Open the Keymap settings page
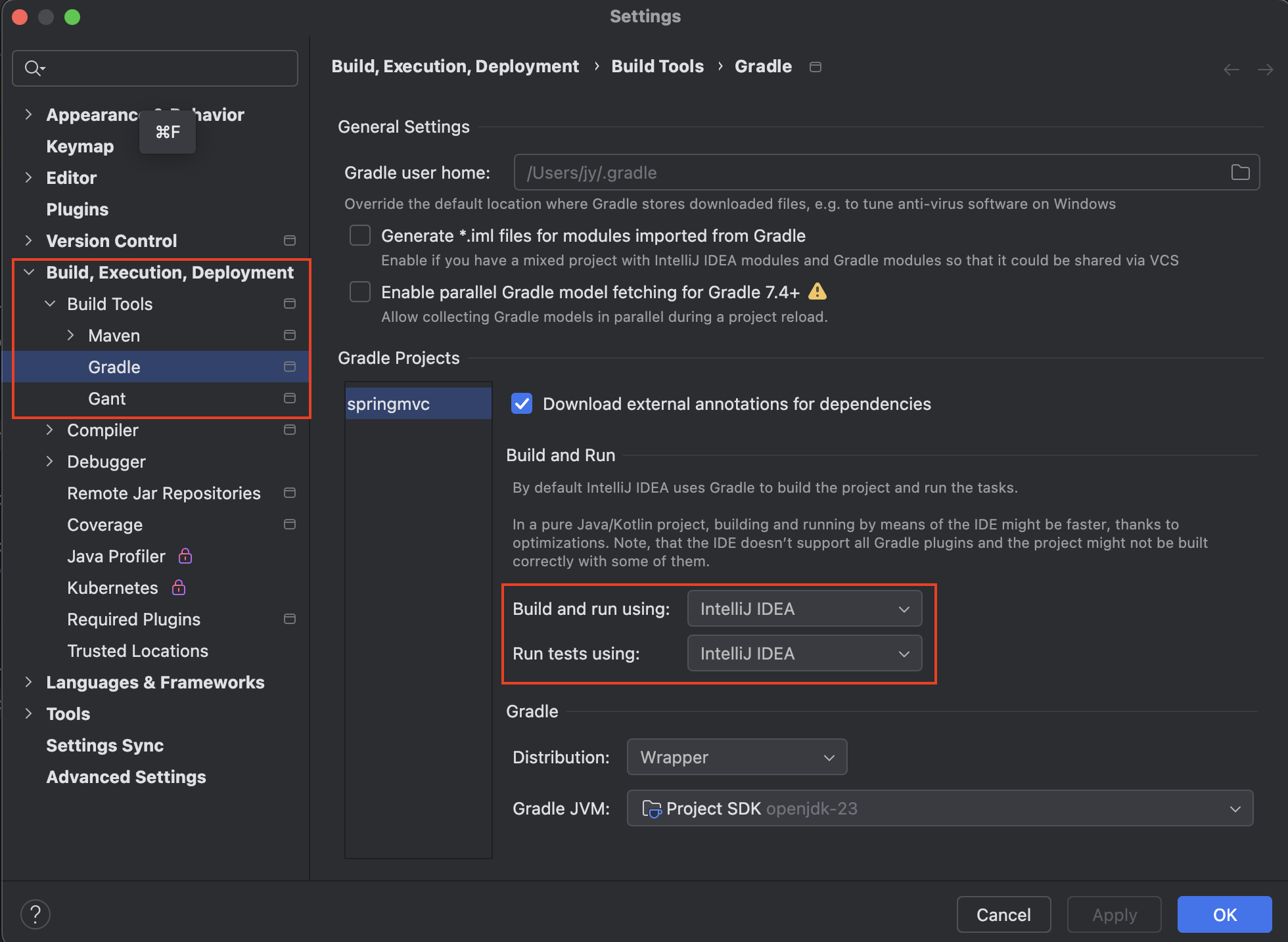 pos(80,146)
